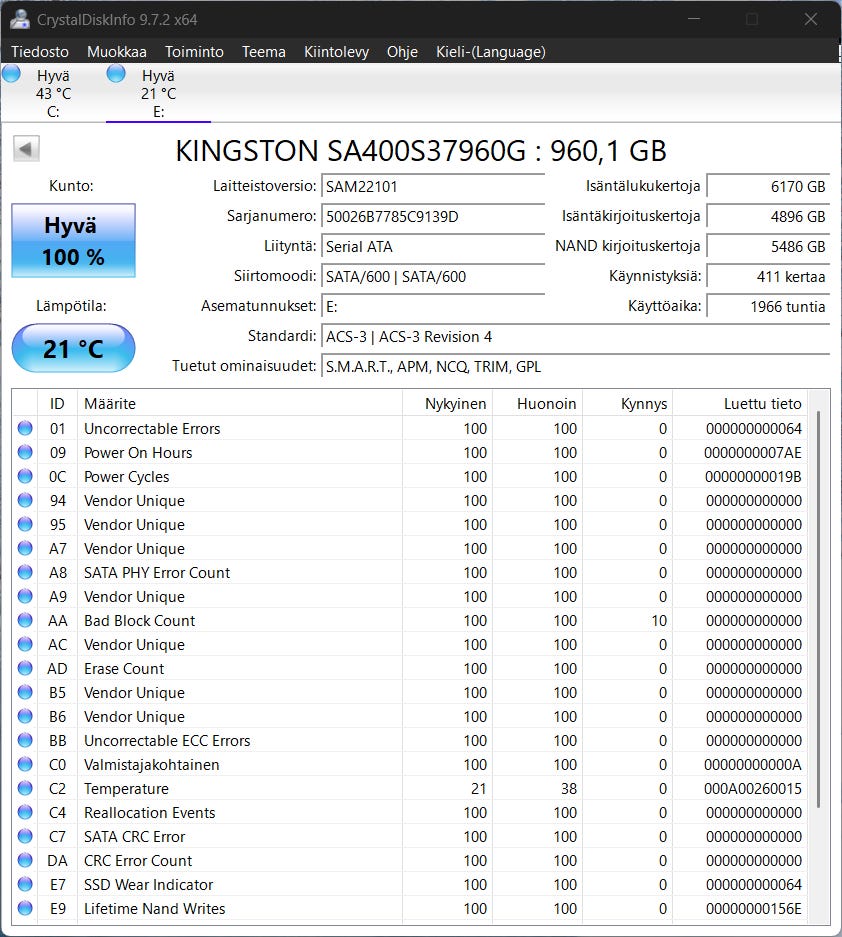This screenshot has width=842, height=937.
Task: Open the Toiminto menu
Action: (194, 52)
